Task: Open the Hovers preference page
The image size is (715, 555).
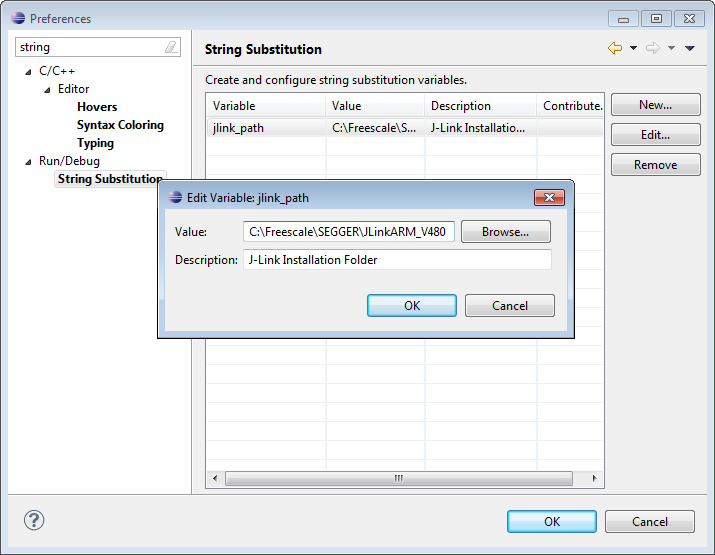Action: (97, 107)
